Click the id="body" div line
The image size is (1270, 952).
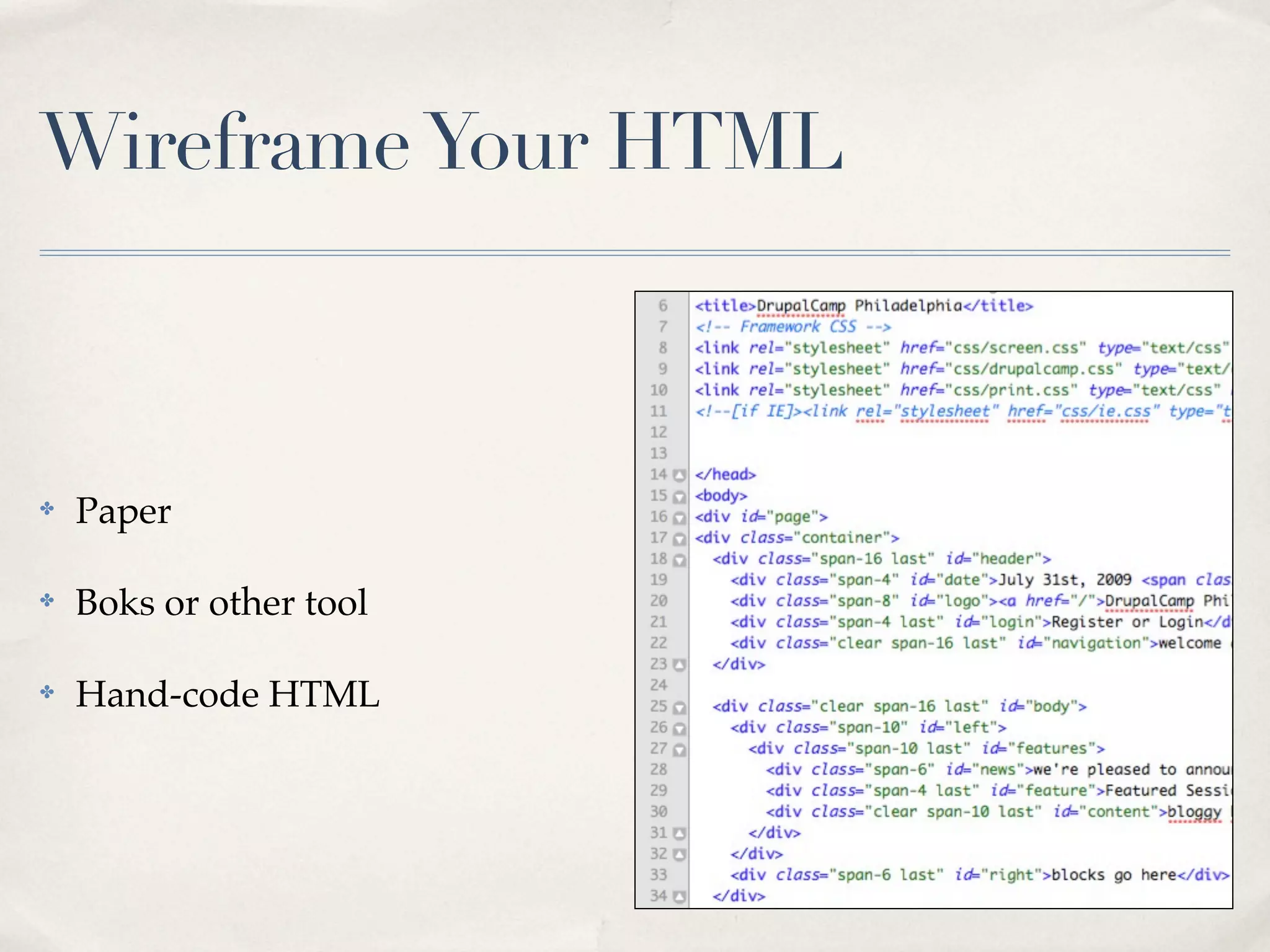click(900, 706)
